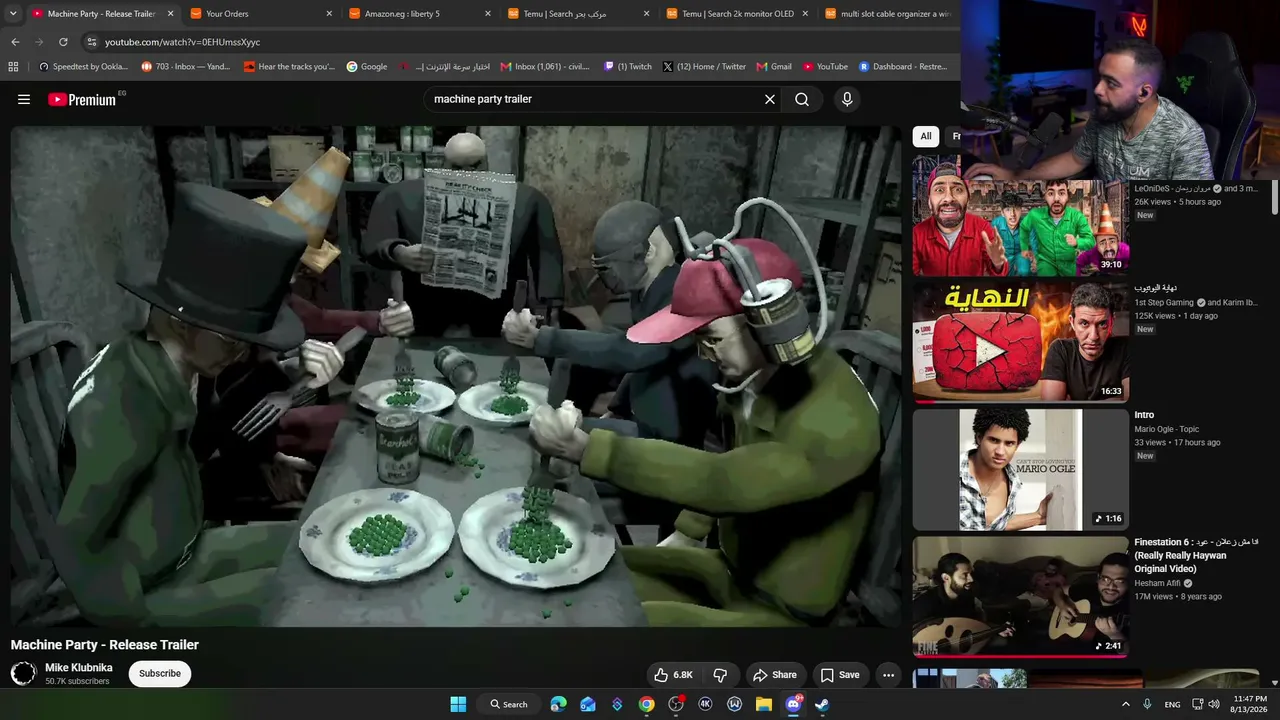1280x720 pixels.
Task: Switch to the multi slot cable organizer tab
Action: 888,14
